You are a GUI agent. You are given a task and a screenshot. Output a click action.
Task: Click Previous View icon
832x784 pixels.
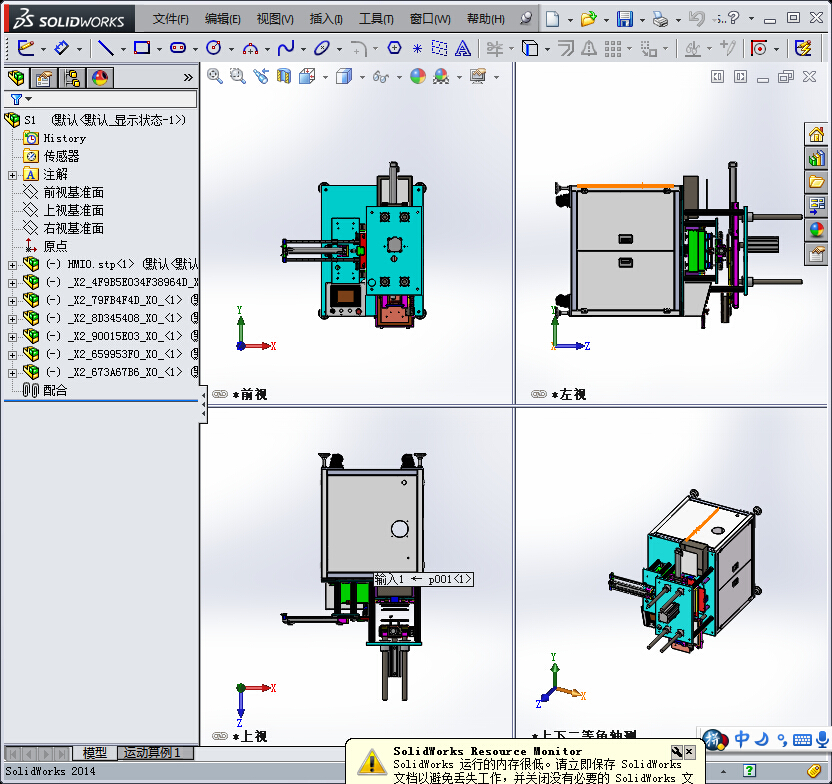[261, 76]
